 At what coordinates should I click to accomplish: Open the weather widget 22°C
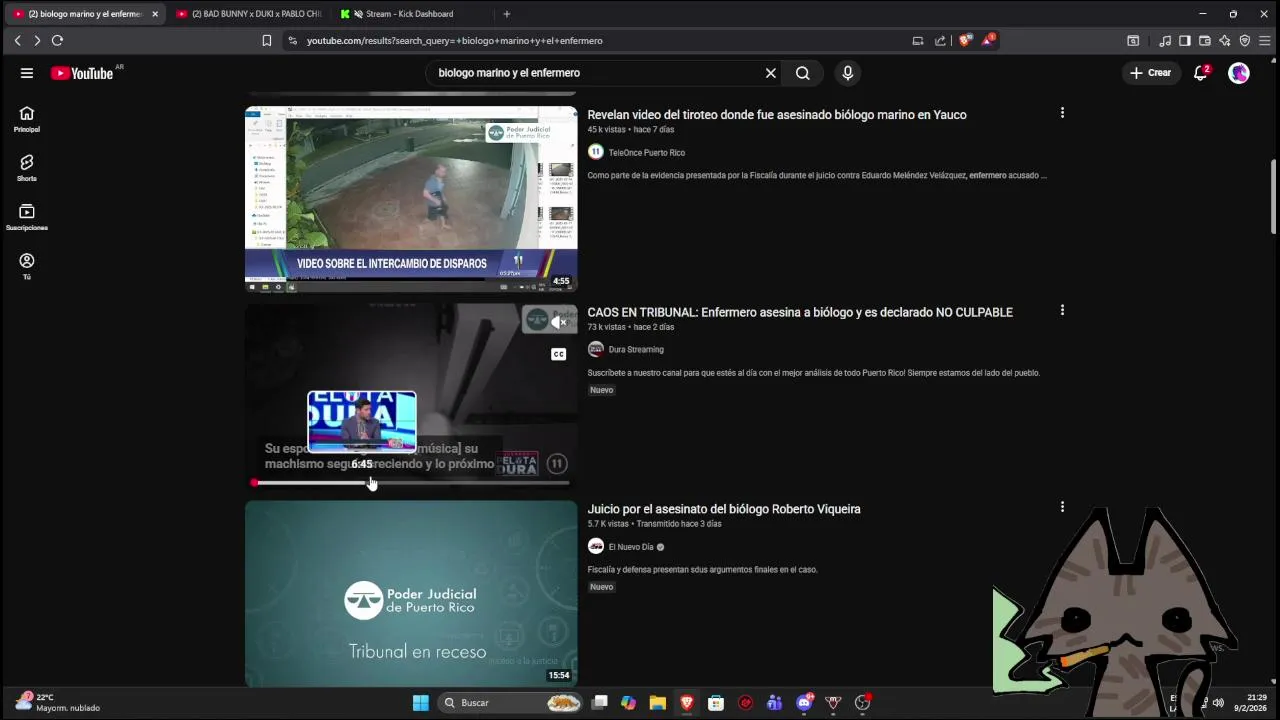coord(57,703)
